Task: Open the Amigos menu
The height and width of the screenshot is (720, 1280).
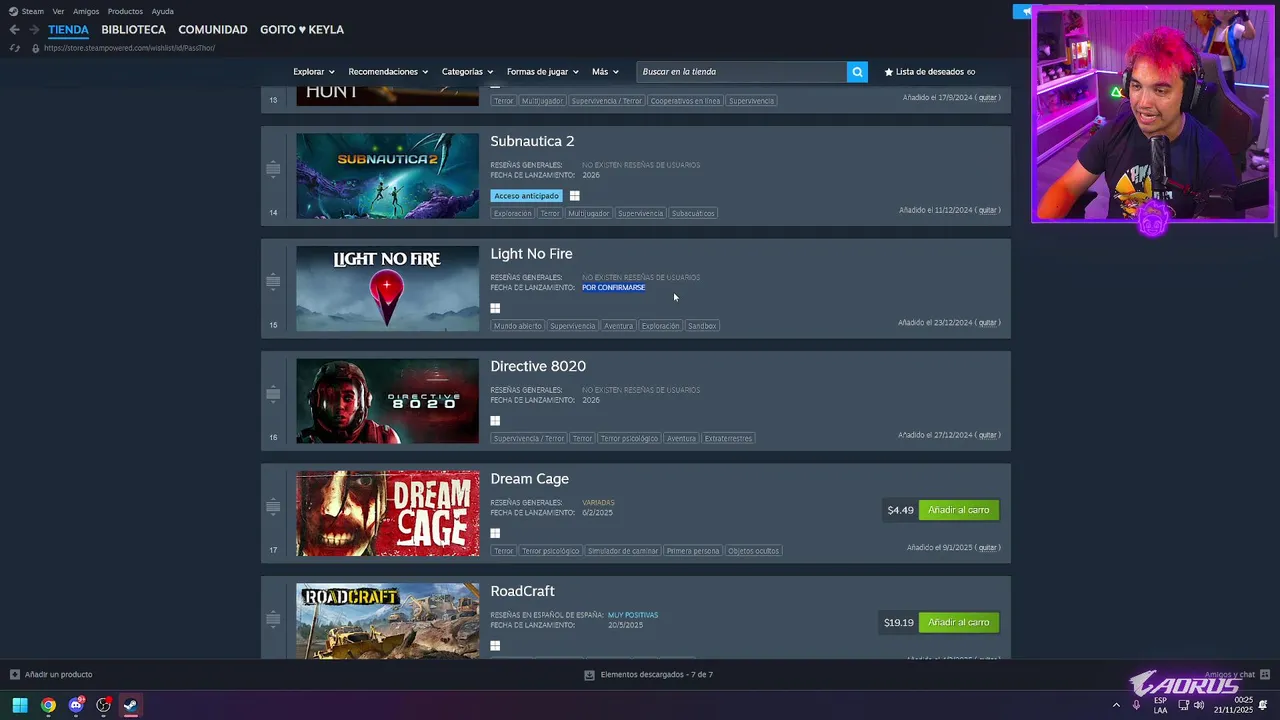Action: click(x=86, y=12)
